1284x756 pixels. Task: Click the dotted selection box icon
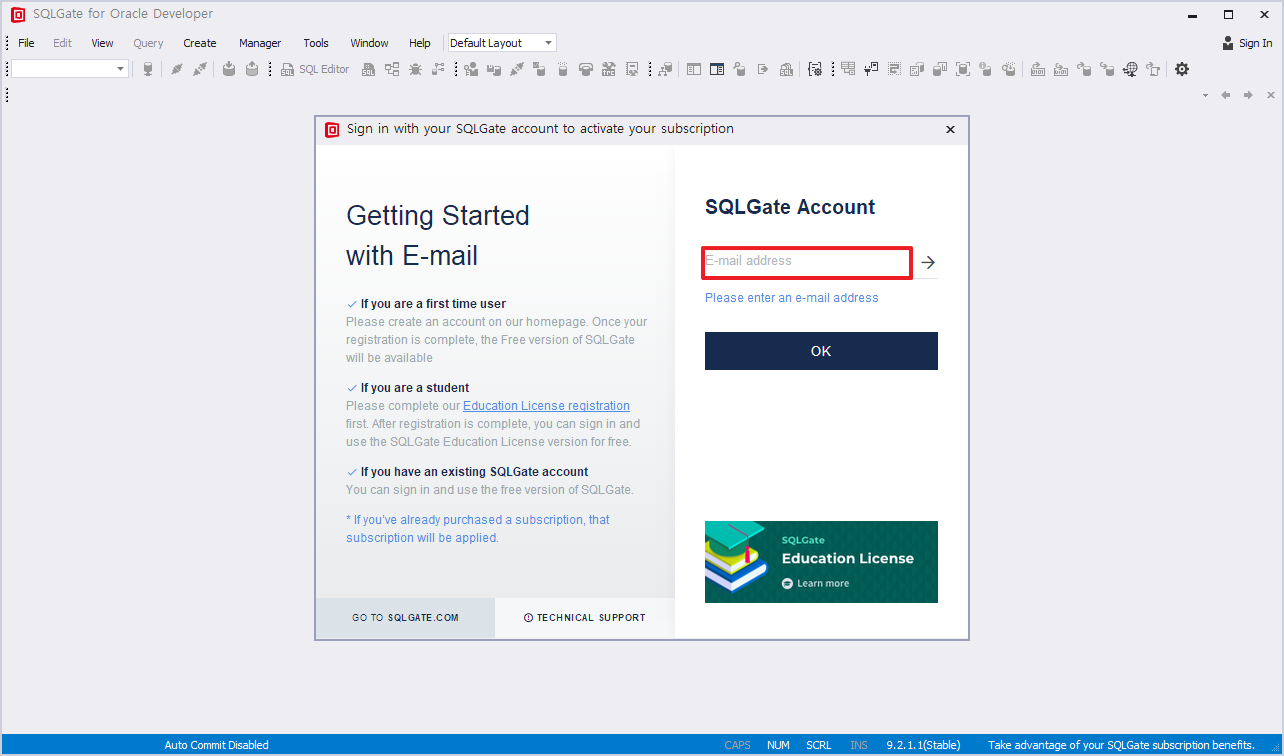(x=893, y=69)
